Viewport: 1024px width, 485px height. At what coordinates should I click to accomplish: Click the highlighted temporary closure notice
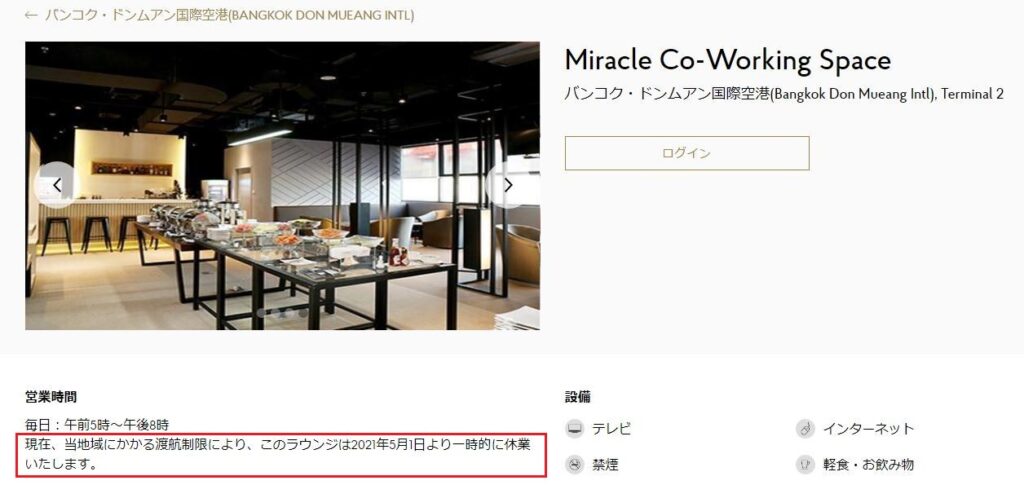(x=281, y=456)
